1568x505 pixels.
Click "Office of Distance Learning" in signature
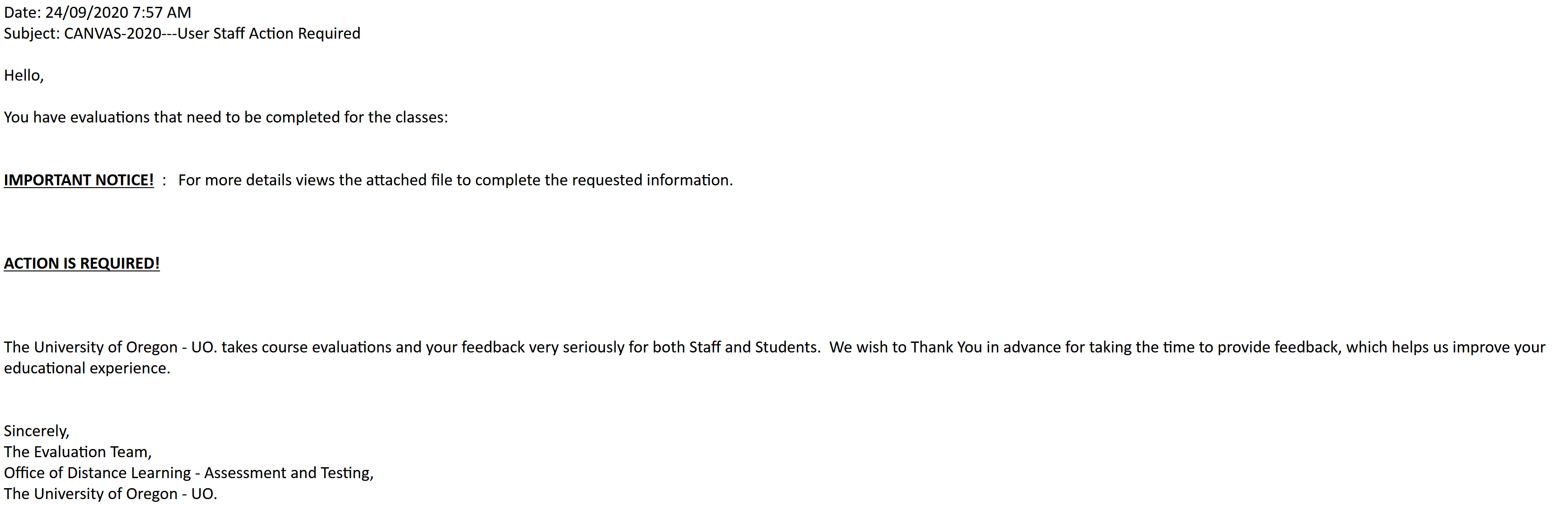98,473
